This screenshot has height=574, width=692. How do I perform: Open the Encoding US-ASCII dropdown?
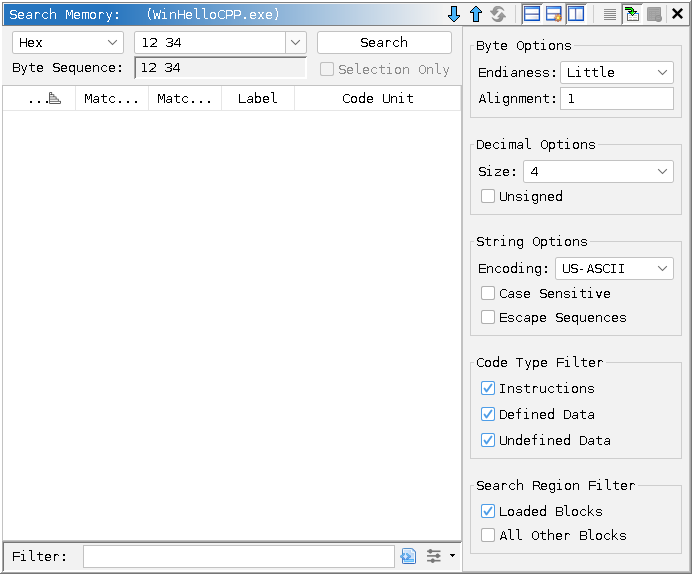(x=614, y=269)
